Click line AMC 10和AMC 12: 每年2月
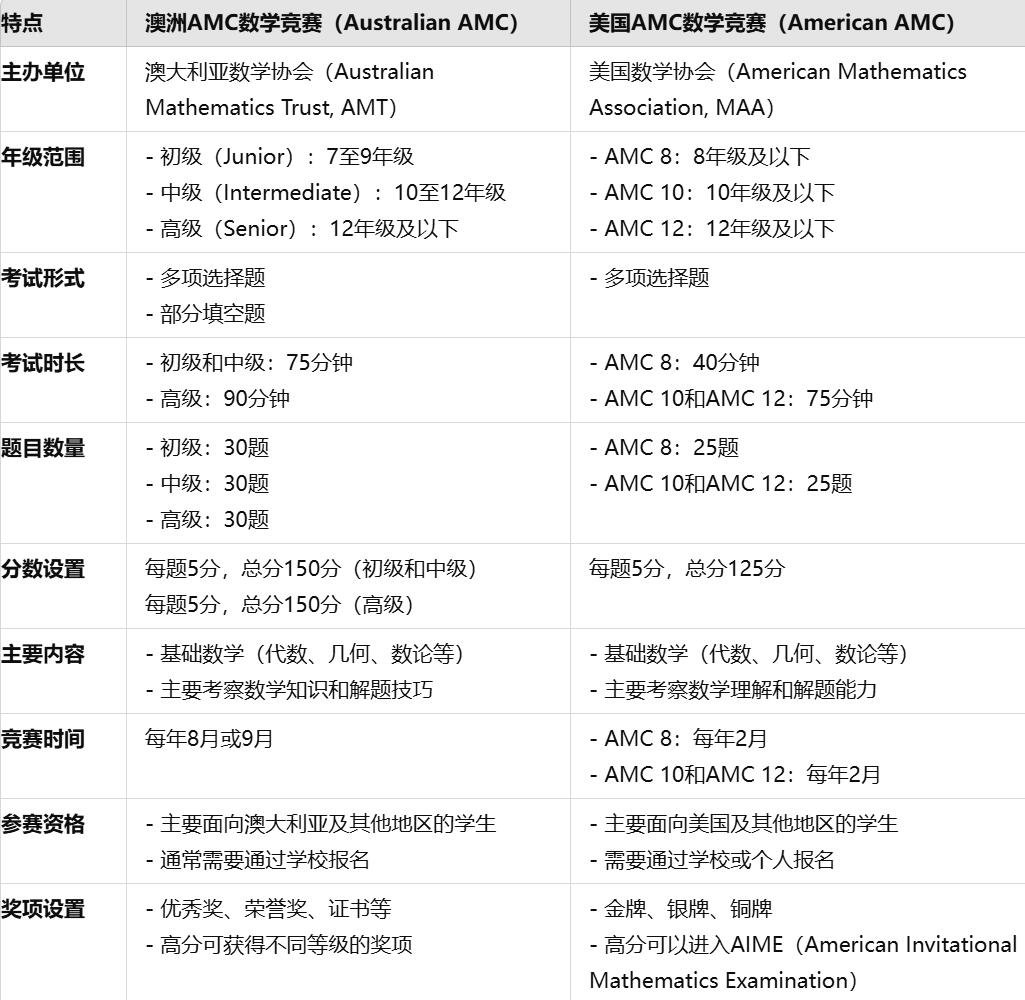Viewport: 1025px width, 1000px height. click(735, 774)
